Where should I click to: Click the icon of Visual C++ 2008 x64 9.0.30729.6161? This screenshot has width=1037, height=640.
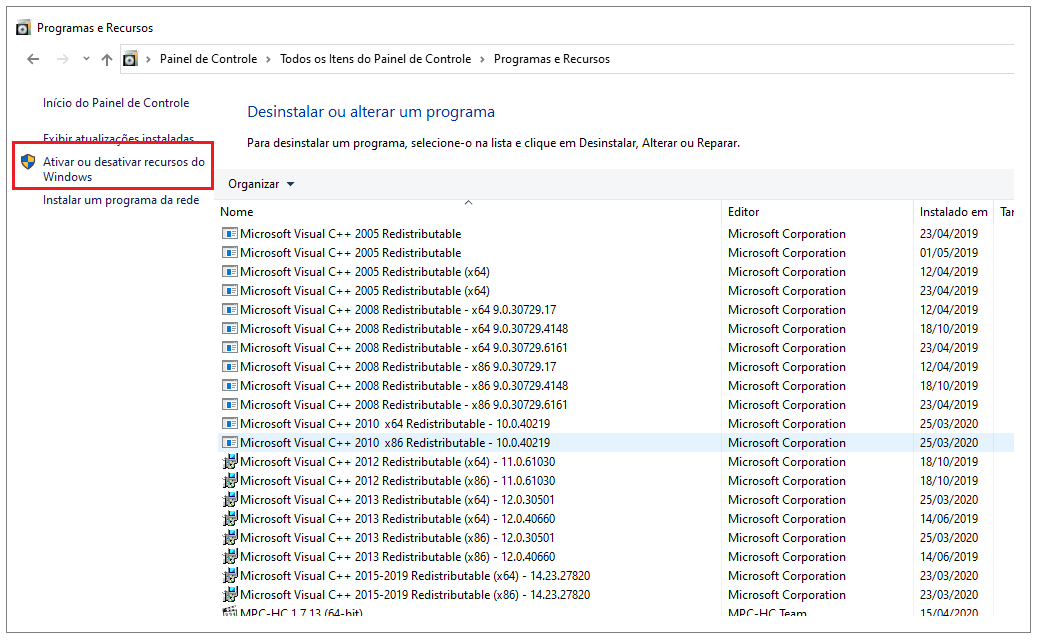[x=229, y=348]
